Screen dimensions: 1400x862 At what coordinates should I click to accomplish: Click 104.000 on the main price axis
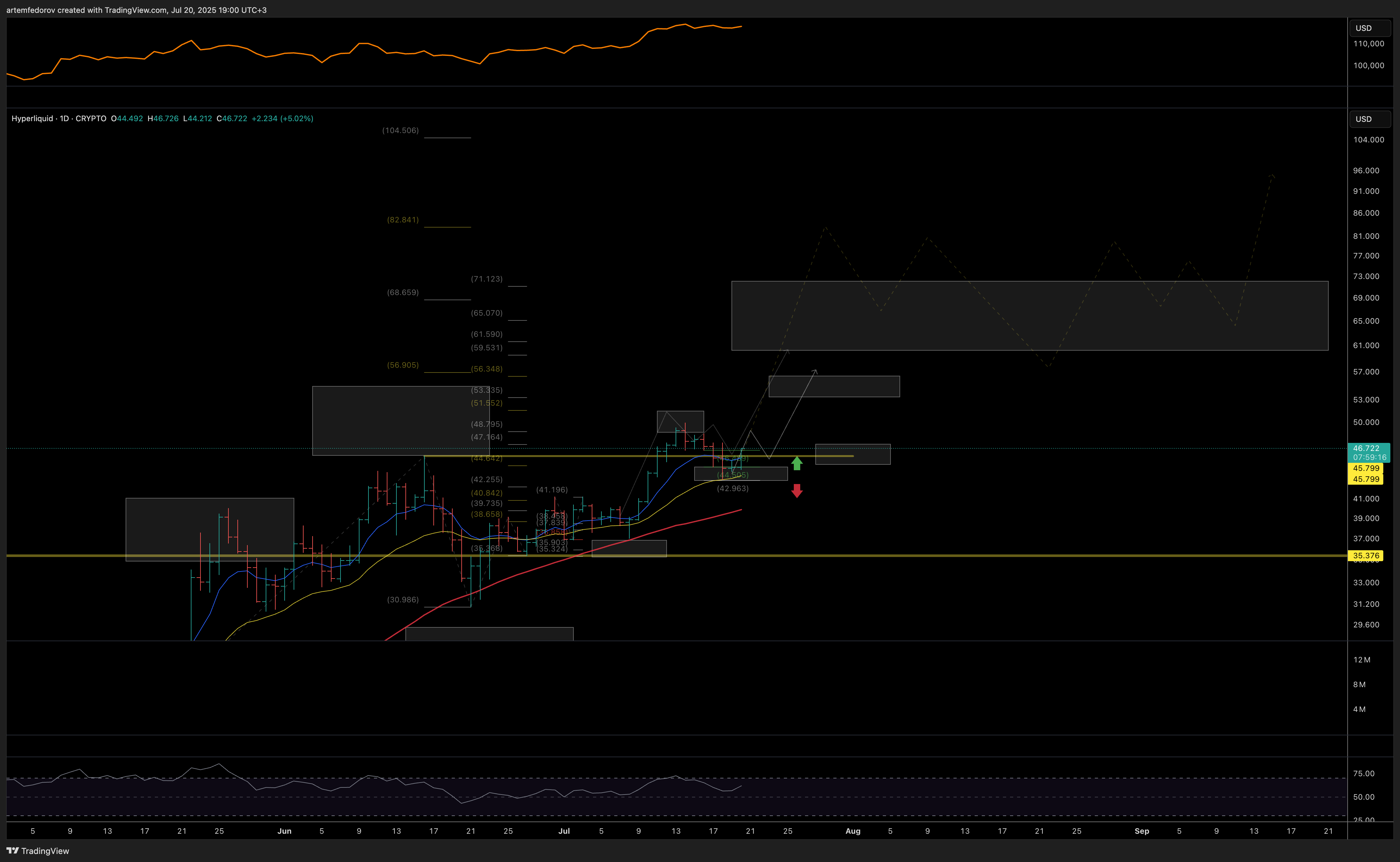[1369, 140]
